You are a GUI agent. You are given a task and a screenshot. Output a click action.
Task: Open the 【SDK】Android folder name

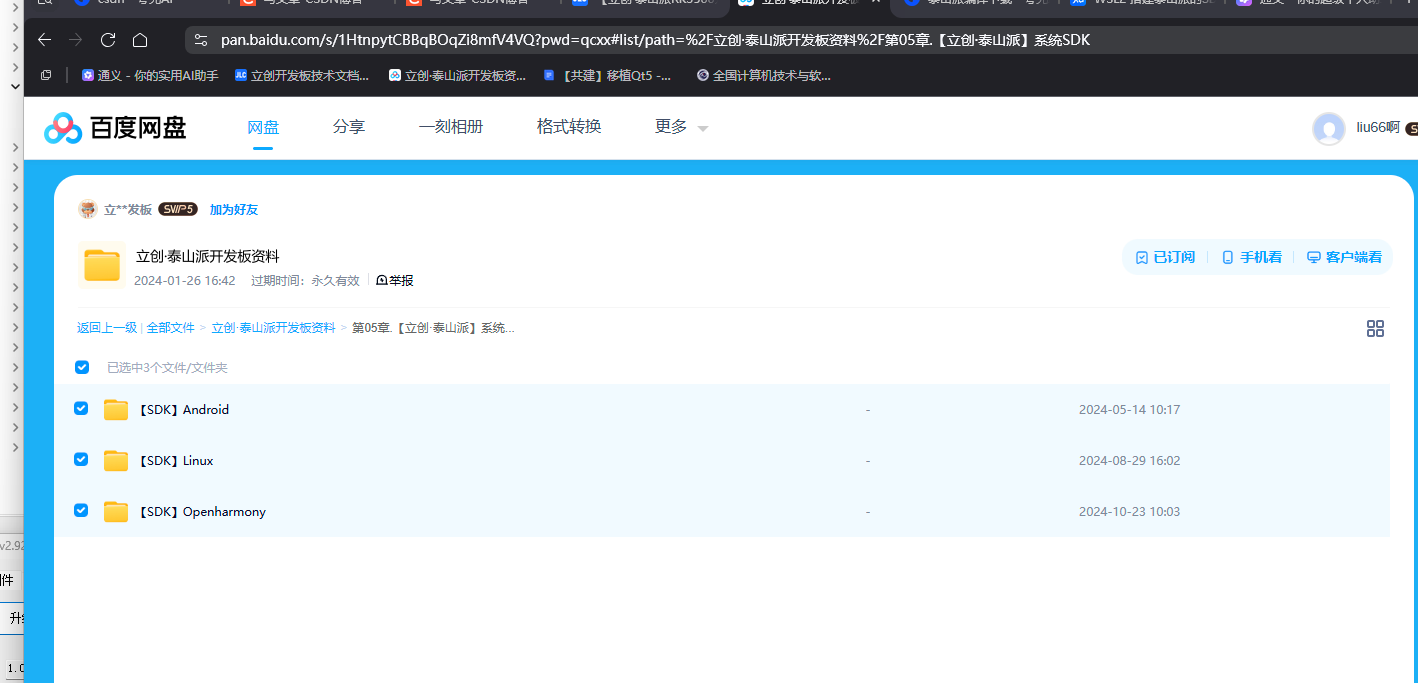pos(182,410)
